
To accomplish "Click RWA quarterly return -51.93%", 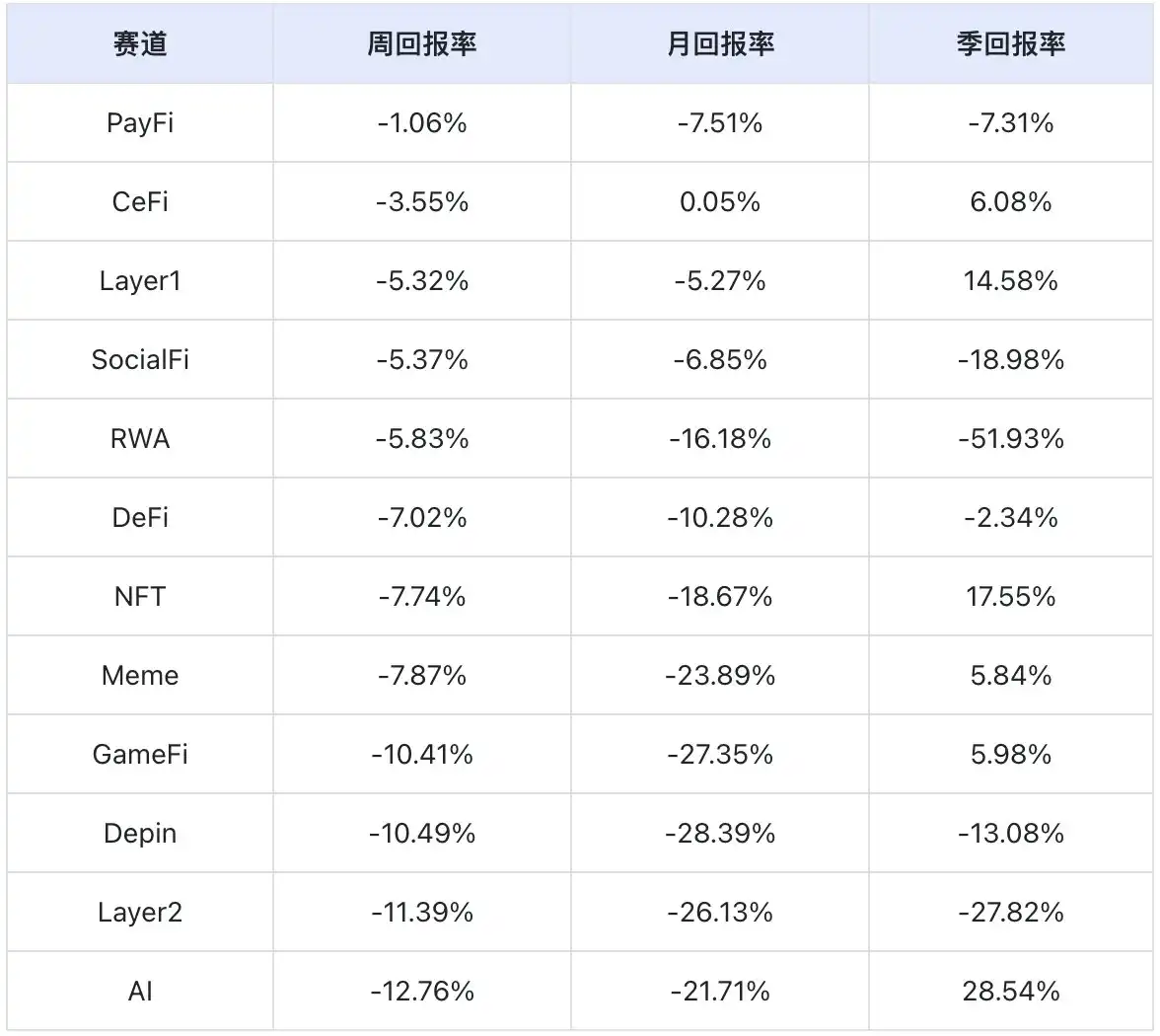I will [1010, 438].
